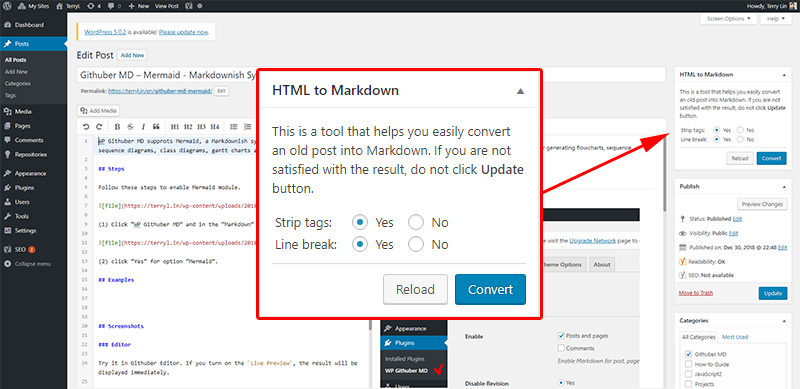Click the Terry Lin avatar thumbnail
Screen dimensions: 800x389
click(x=792, y=6)
